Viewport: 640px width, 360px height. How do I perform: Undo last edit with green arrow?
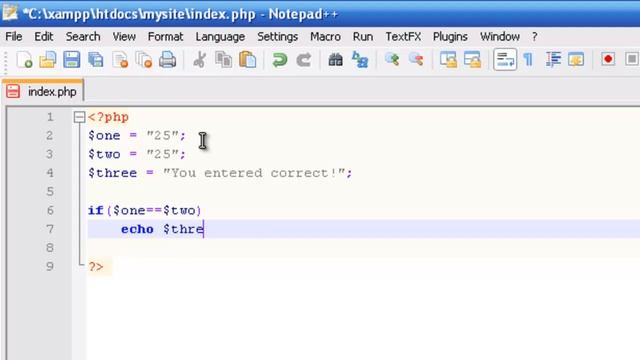280,60
